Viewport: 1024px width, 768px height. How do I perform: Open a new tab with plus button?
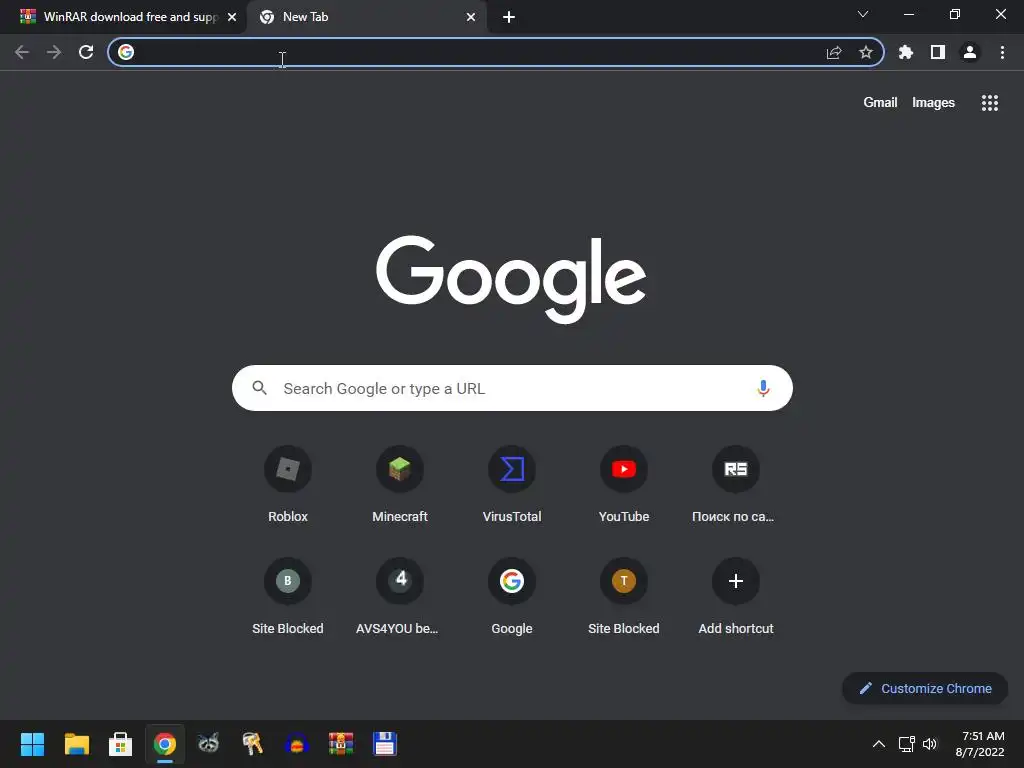509,17
